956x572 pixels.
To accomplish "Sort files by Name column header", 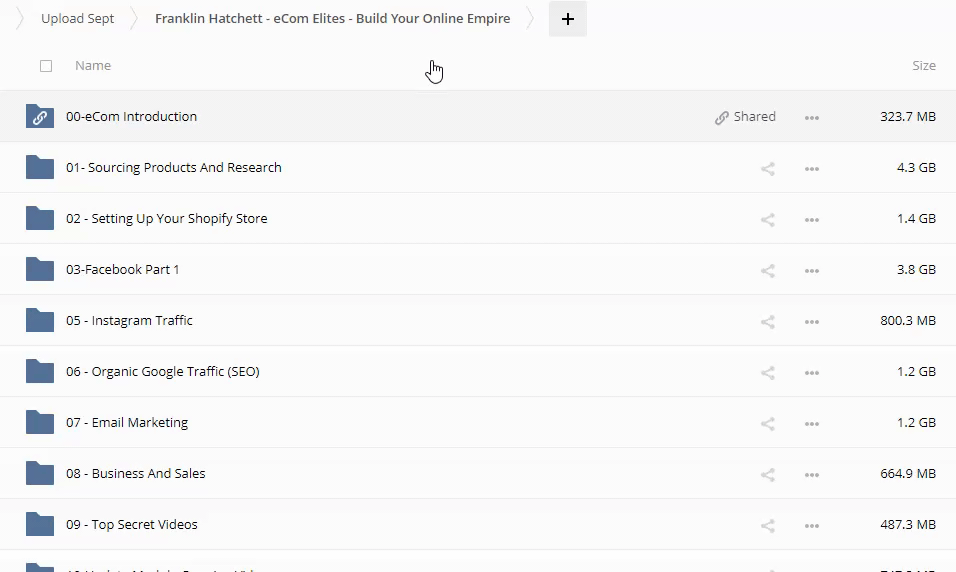I will tap(93, 66).
